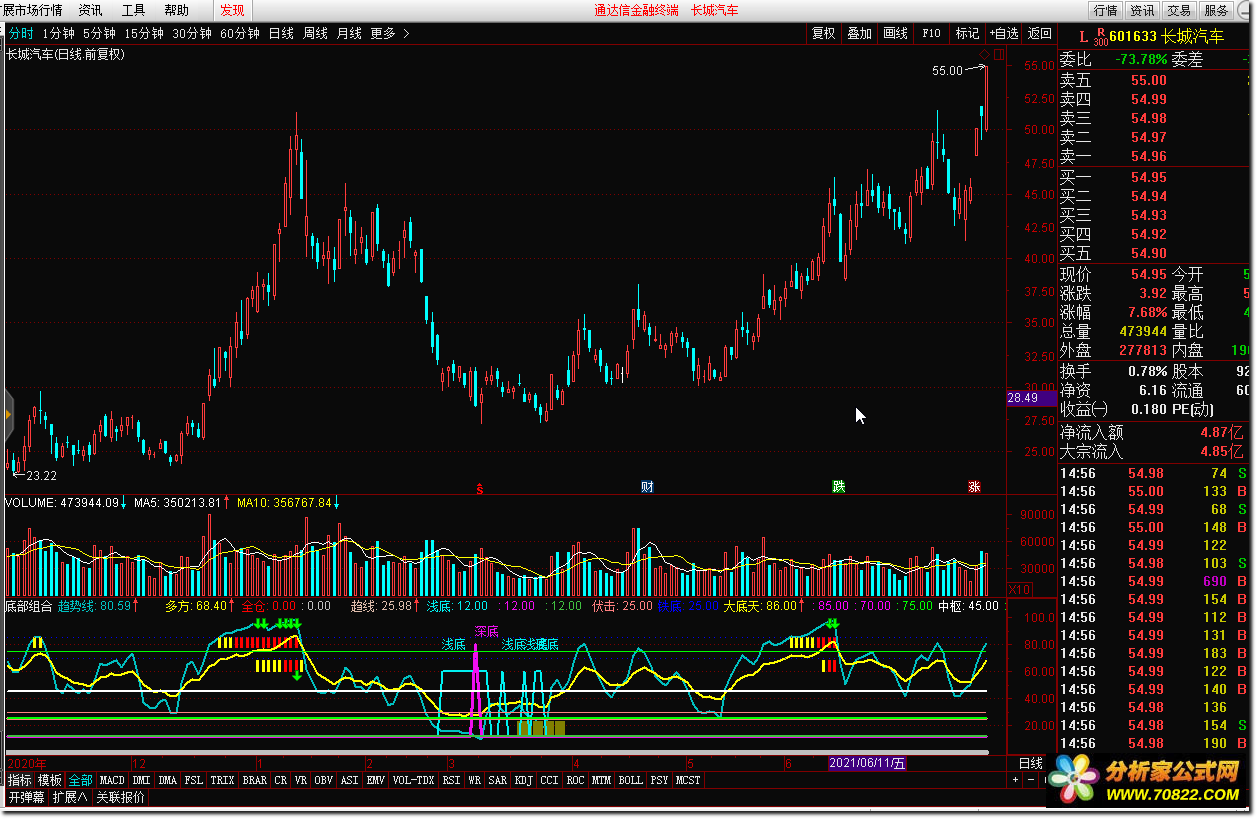This screenshot has width=1258, height=819.
Task: Click the blue '财' event marker under the chart
Action: point(647,487)
